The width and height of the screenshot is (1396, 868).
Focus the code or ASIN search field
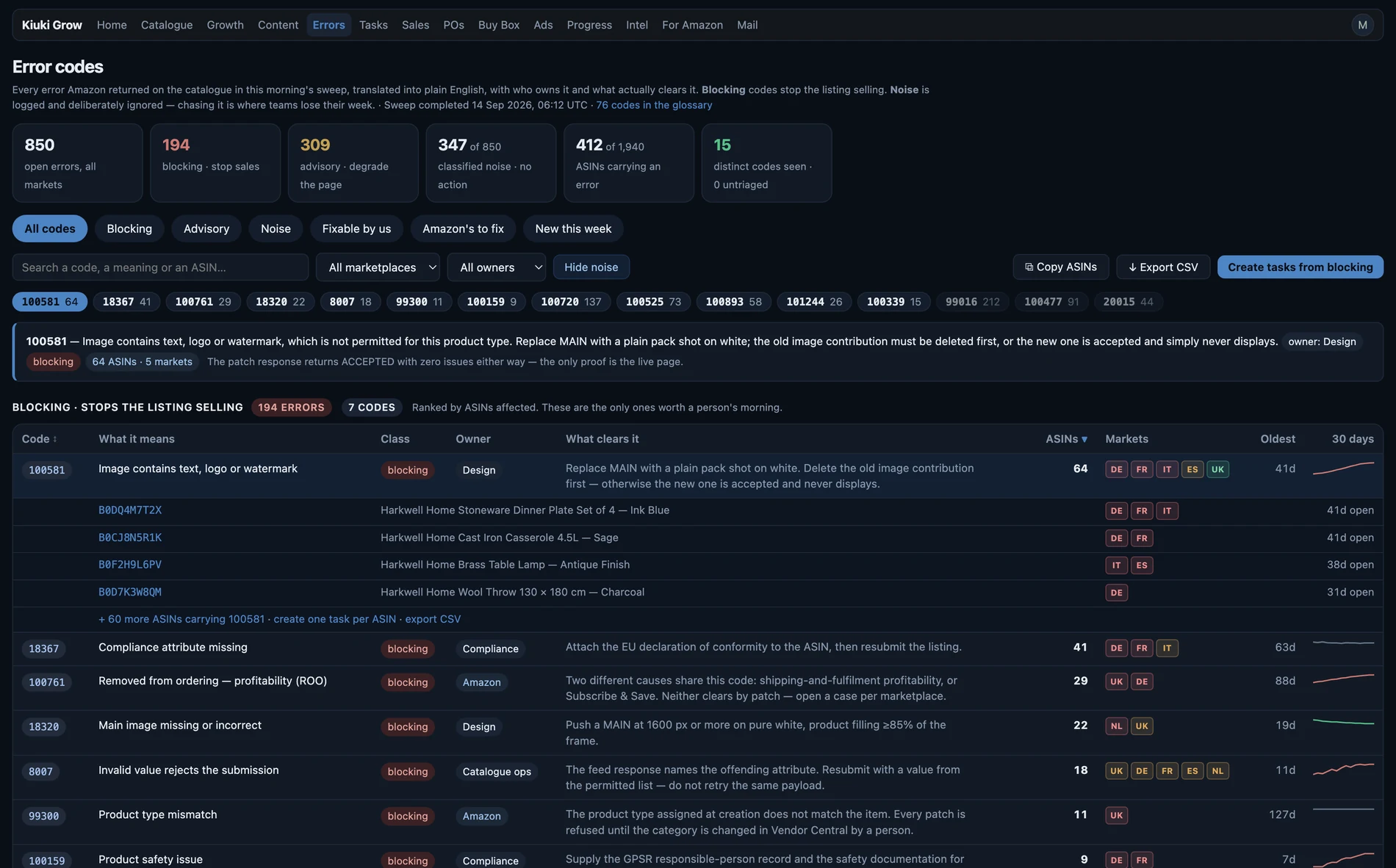click(160, 267)
